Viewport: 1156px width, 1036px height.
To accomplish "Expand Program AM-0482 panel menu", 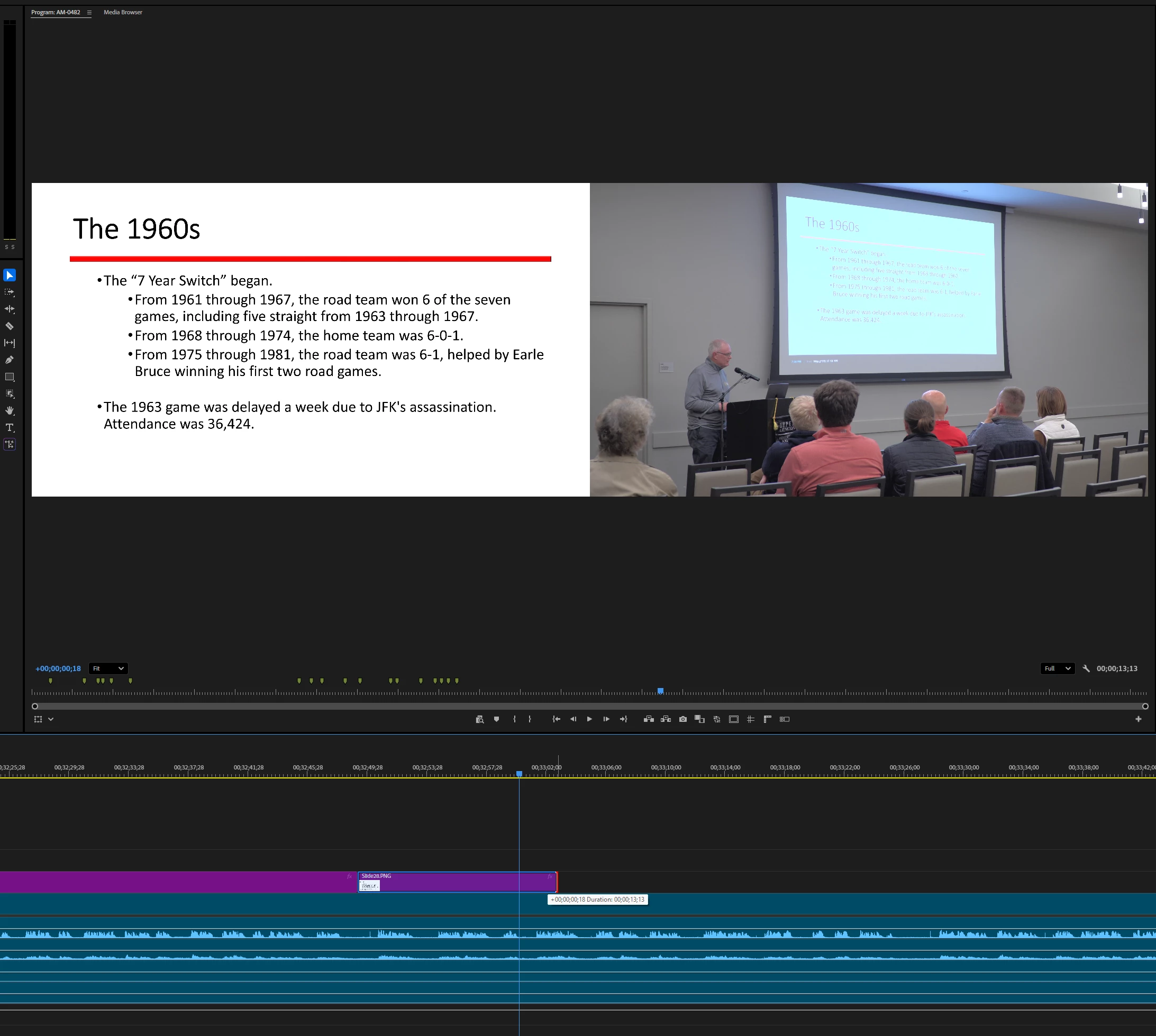I will [89, 13].
